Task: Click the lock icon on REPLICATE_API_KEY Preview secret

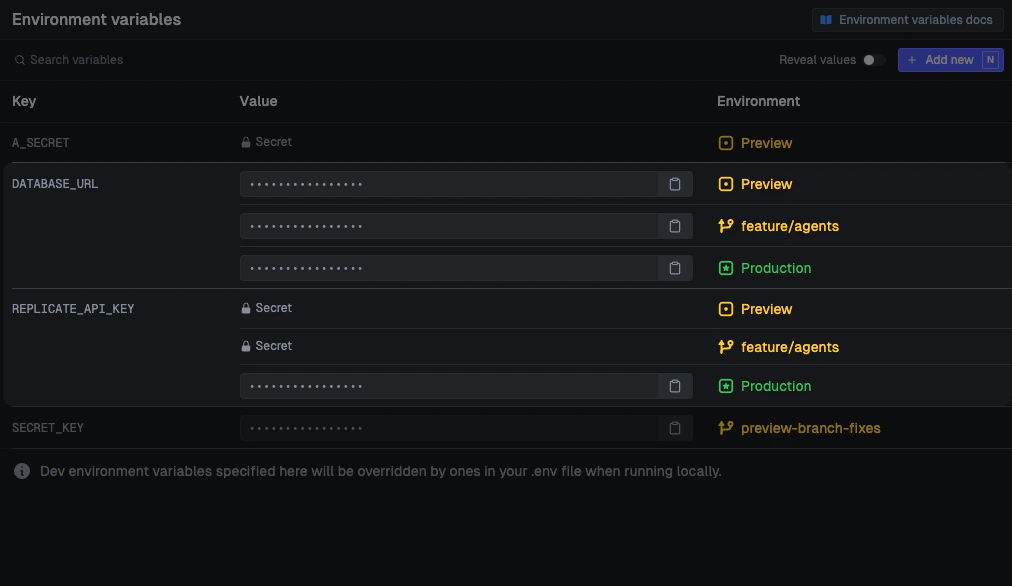Action: point(246,308)
